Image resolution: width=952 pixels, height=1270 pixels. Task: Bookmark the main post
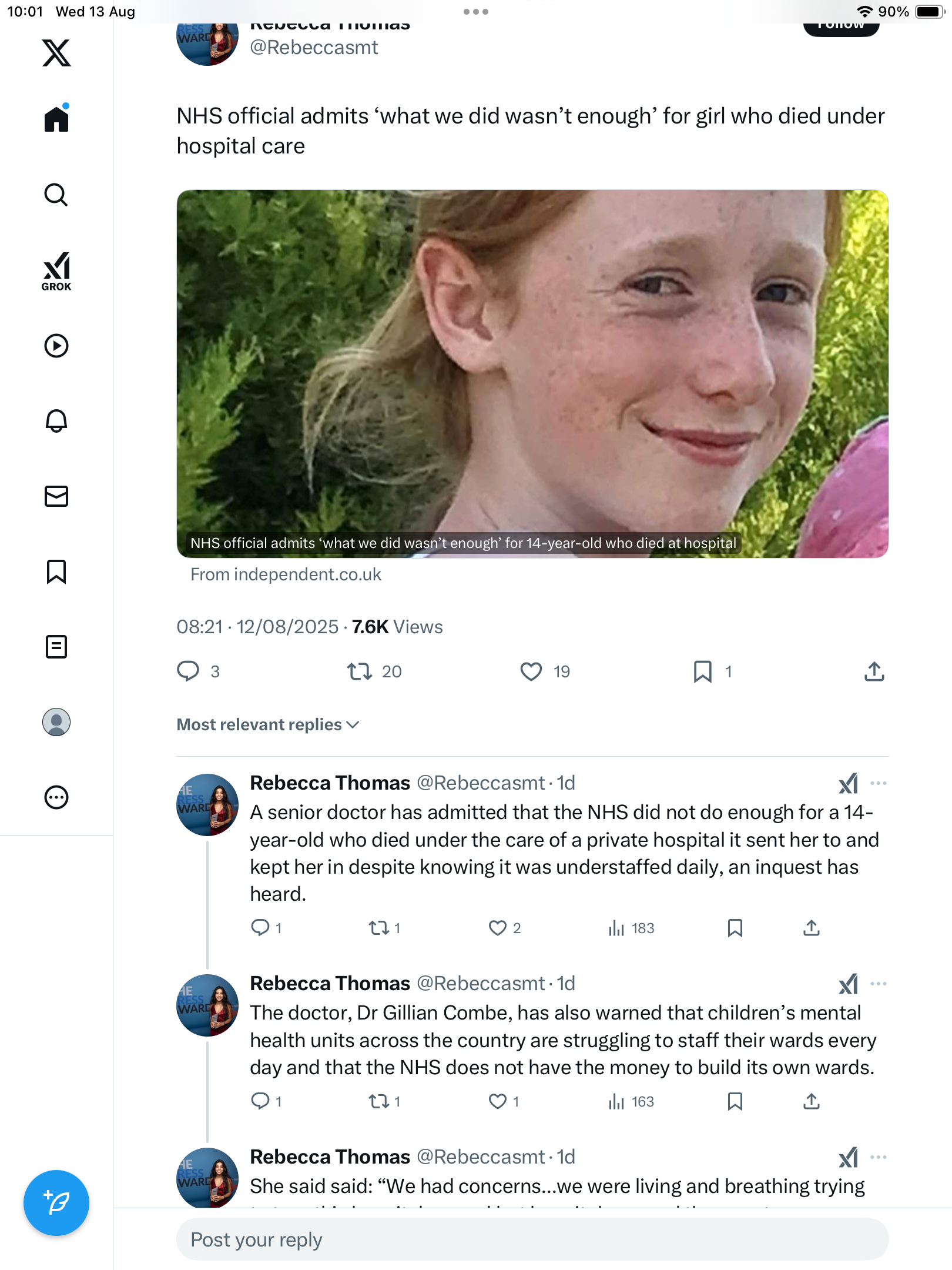[x=702, y=671]
